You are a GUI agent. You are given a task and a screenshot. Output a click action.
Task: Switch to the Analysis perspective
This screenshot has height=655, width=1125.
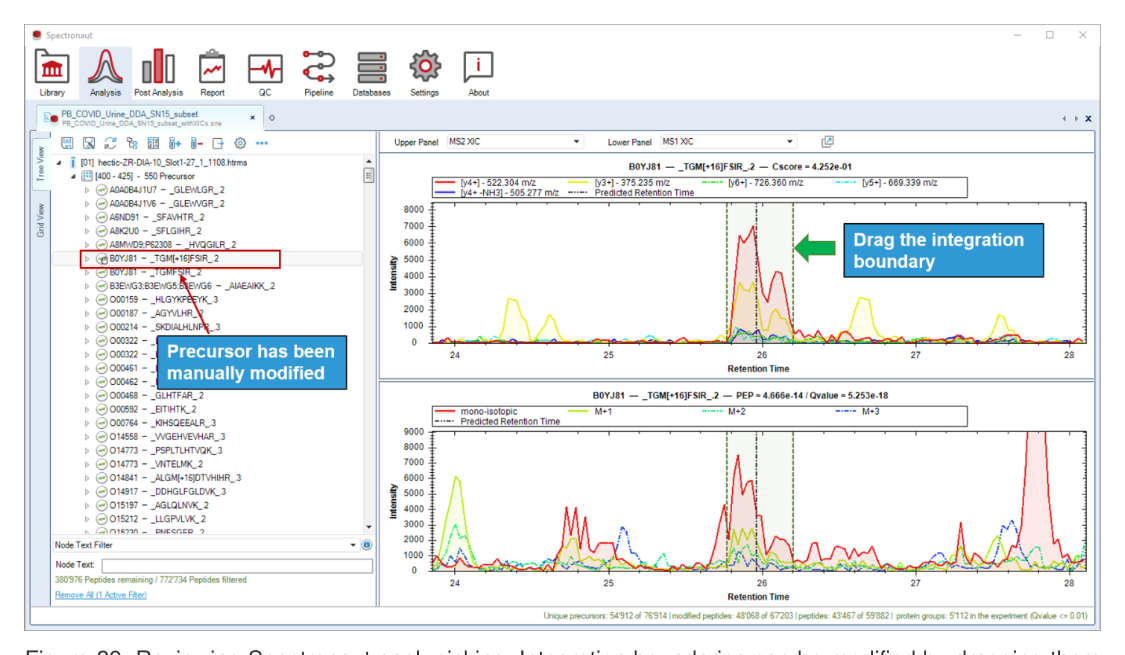click(x=105, y=73)
